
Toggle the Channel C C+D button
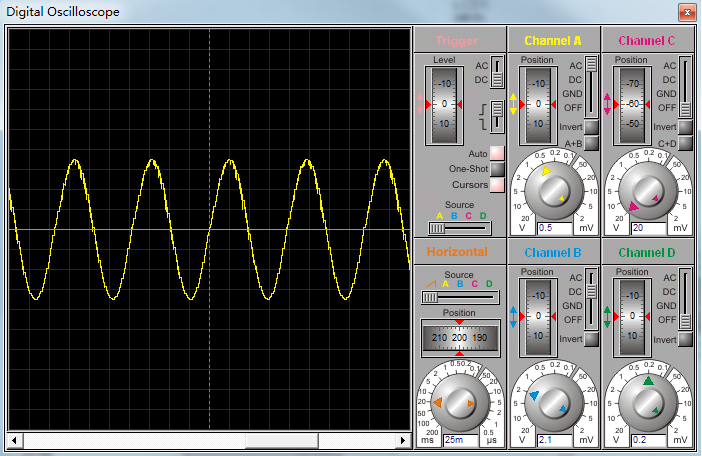tap(685, 143)
